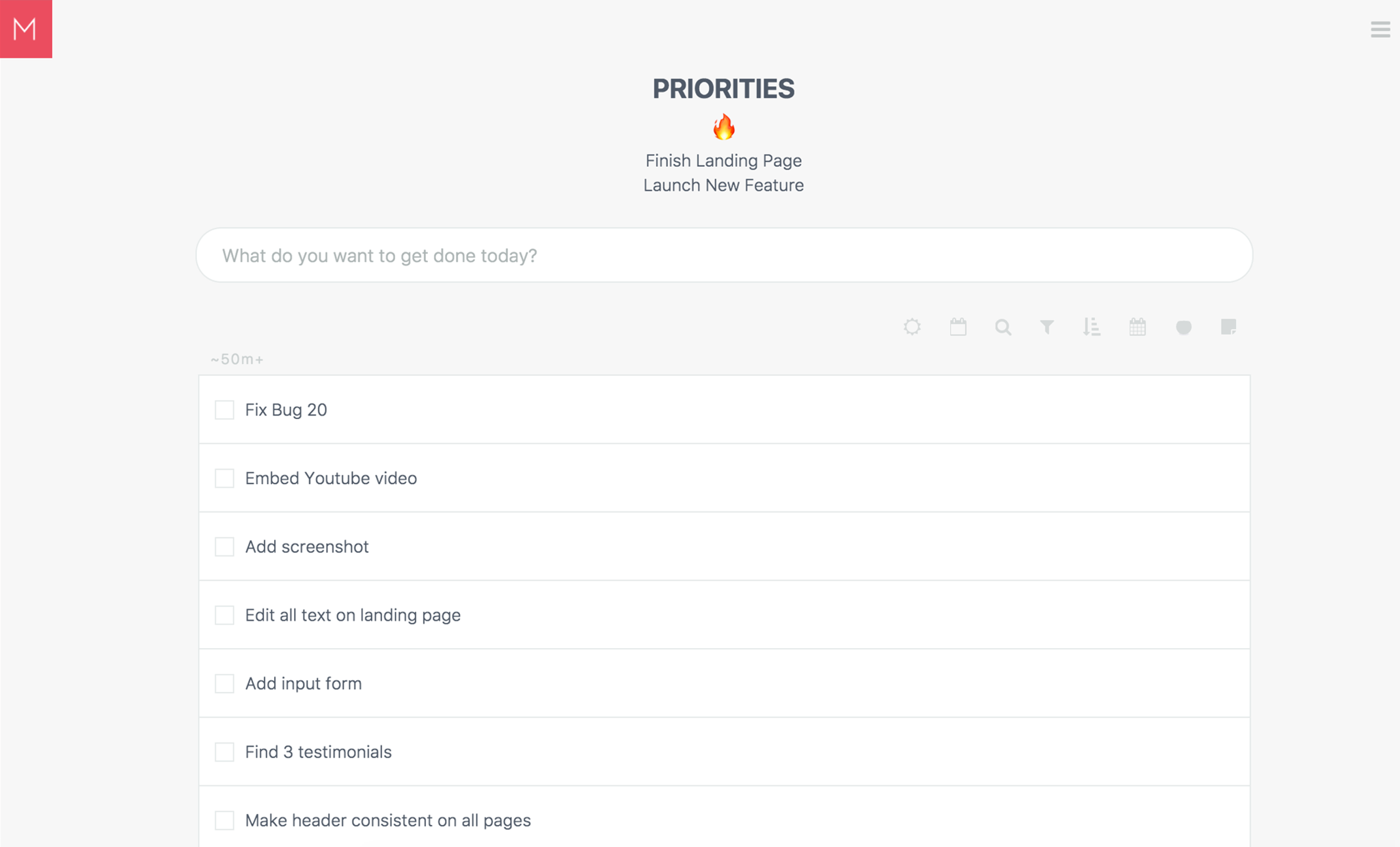
Task: Open the sticky note icon
Action: [x=1228, y=327]
